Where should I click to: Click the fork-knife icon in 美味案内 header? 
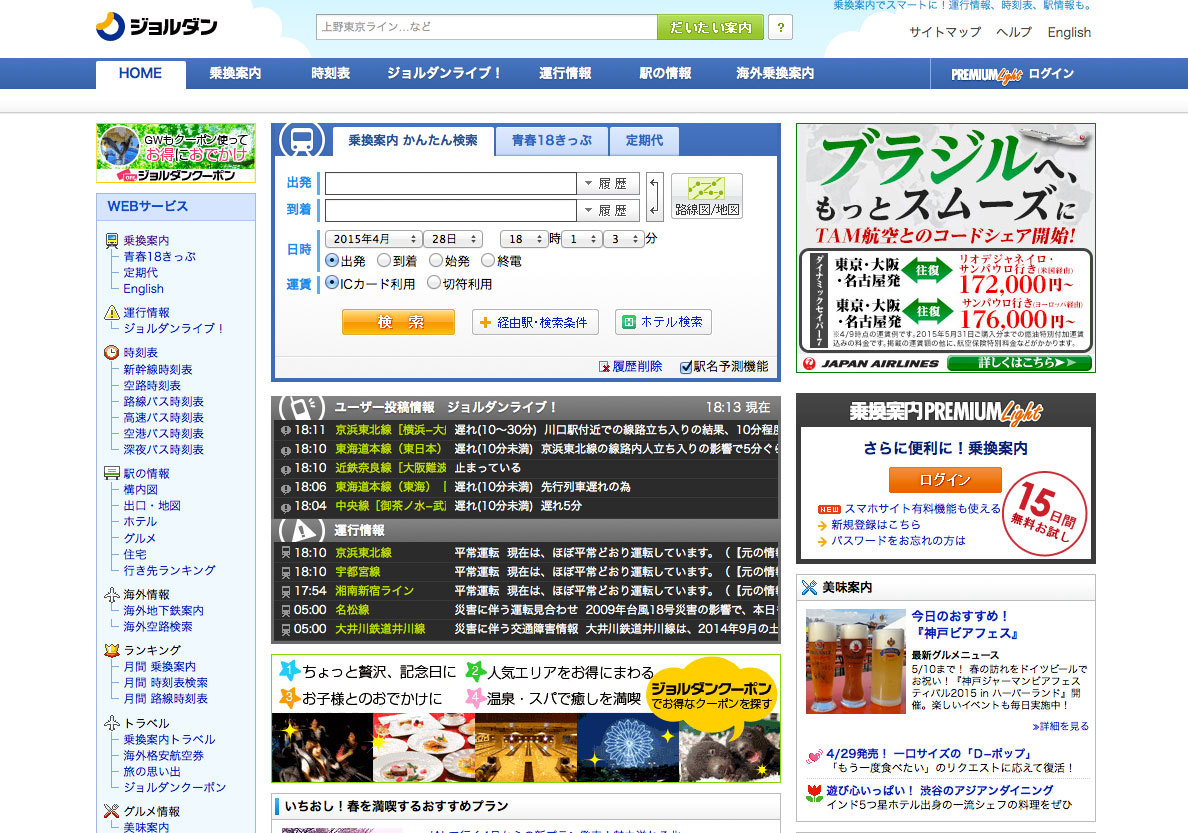tap(809, 587)
